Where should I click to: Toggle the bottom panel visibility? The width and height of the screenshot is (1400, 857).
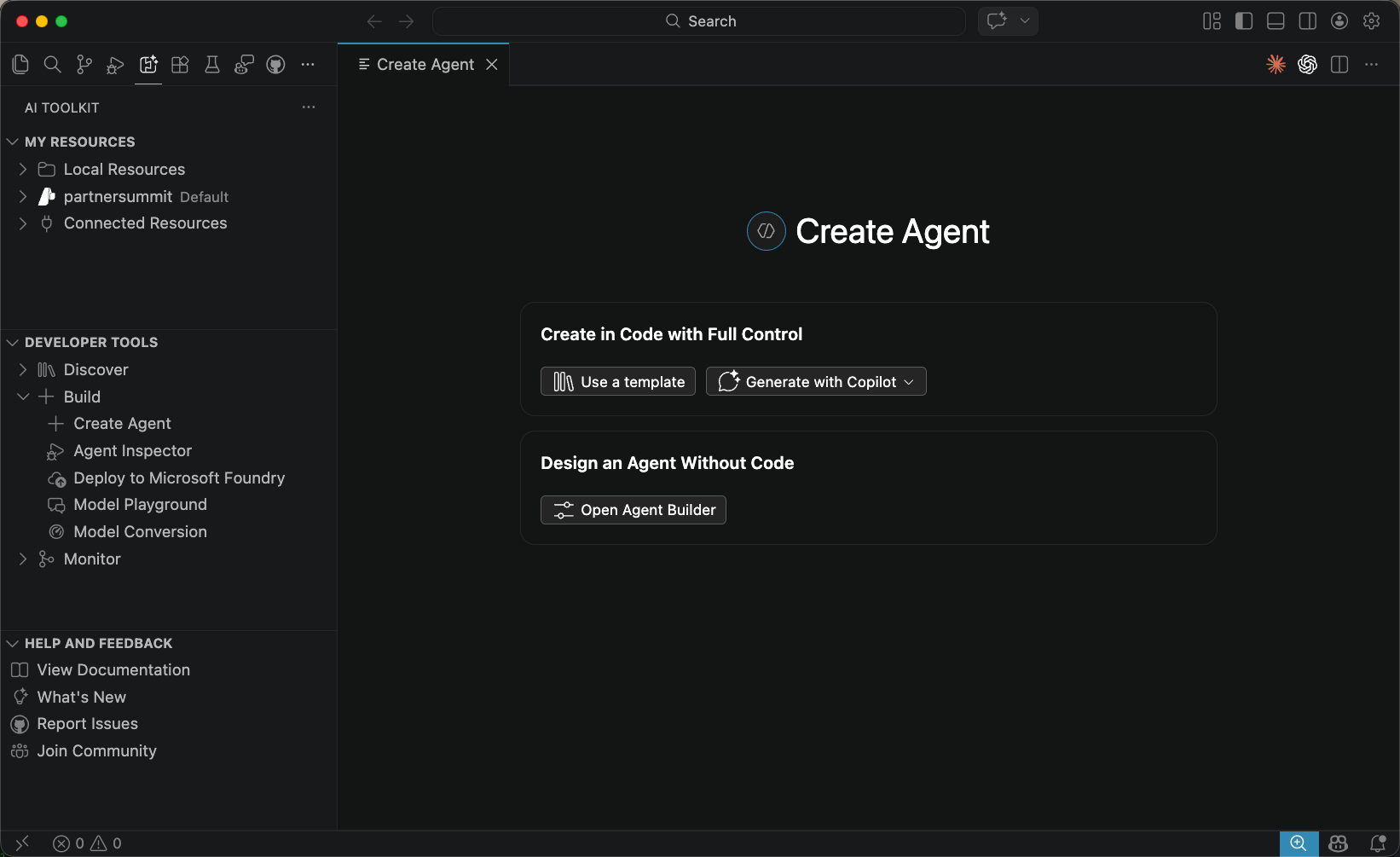[x=1276, y=21]
